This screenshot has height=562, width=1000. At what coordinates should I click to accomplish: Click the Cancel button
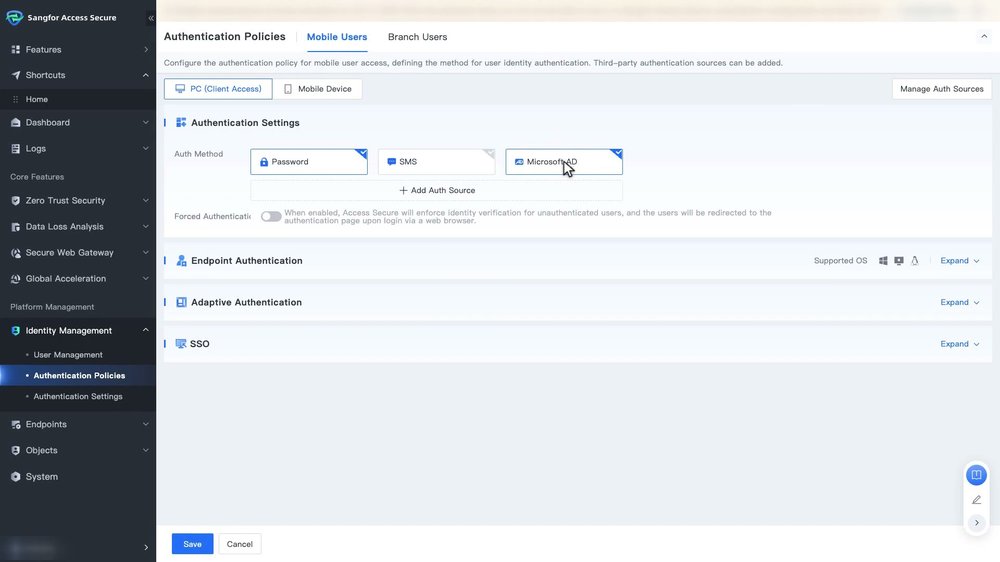point(240,544)
